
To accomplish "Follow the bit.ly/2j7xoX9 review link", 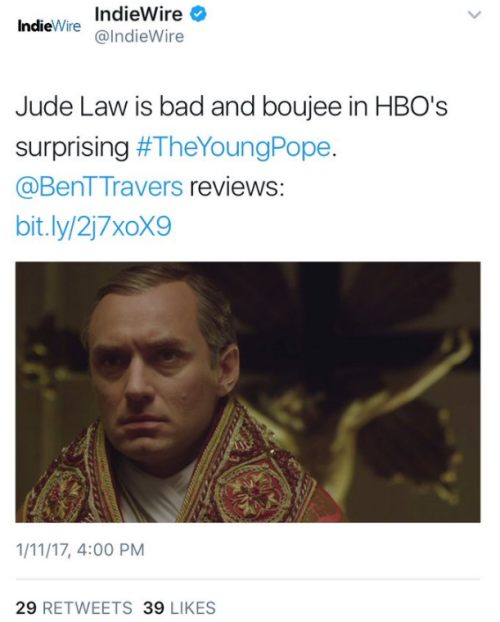I will click(x=93, y=227).
